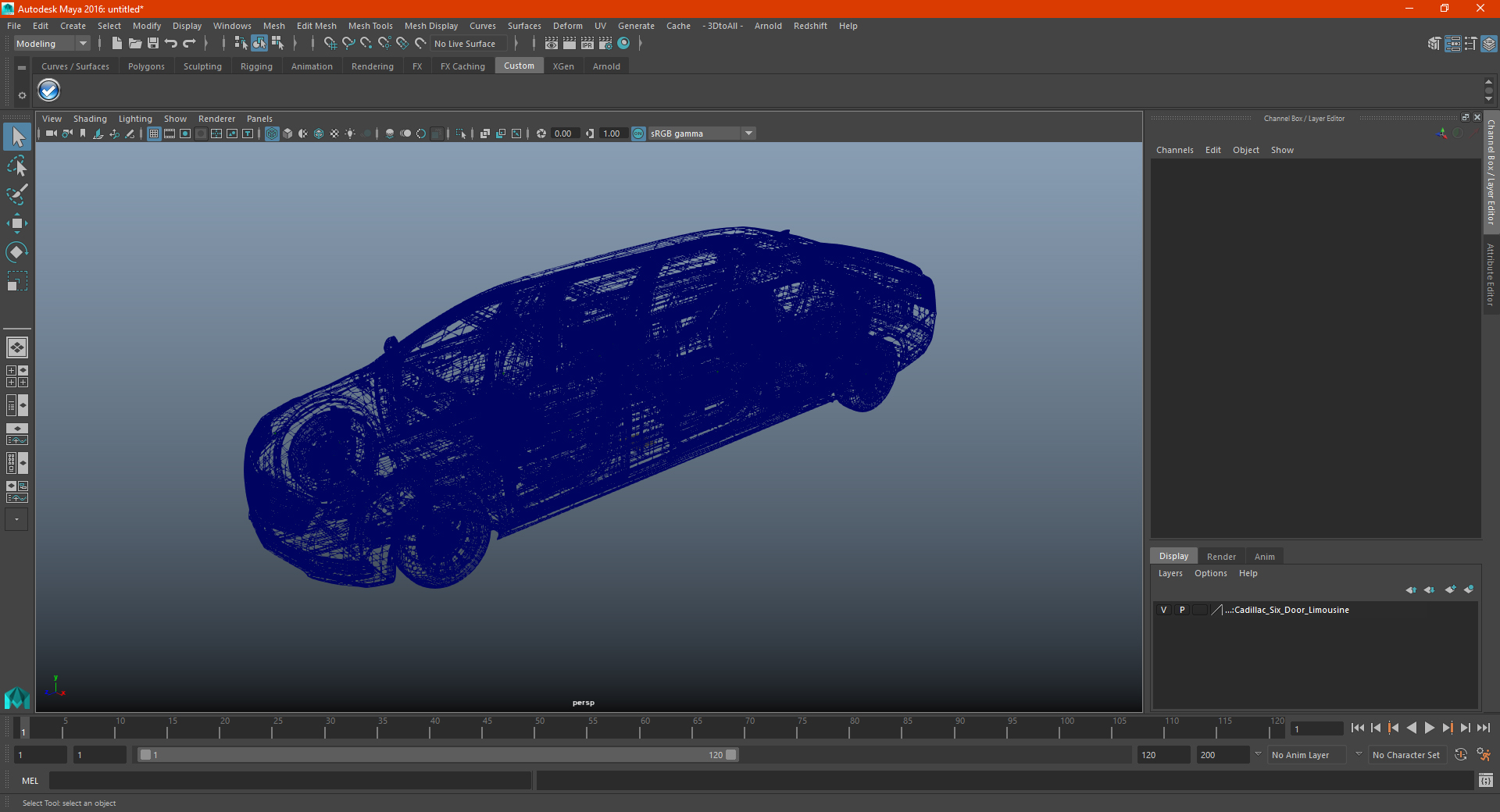Open the MEL command language switcher
1500x812 pixels.
[30, 781]
